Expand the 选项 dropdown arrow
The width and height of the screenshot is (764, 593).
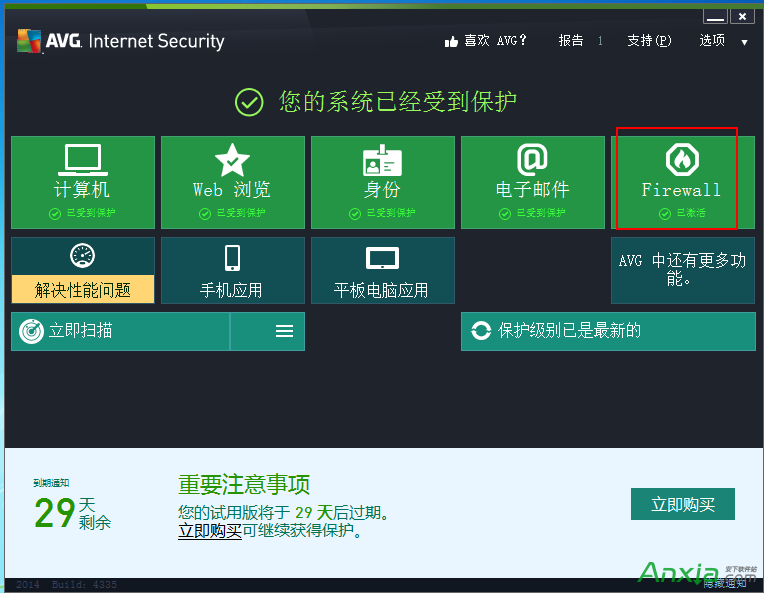(745, 42)
